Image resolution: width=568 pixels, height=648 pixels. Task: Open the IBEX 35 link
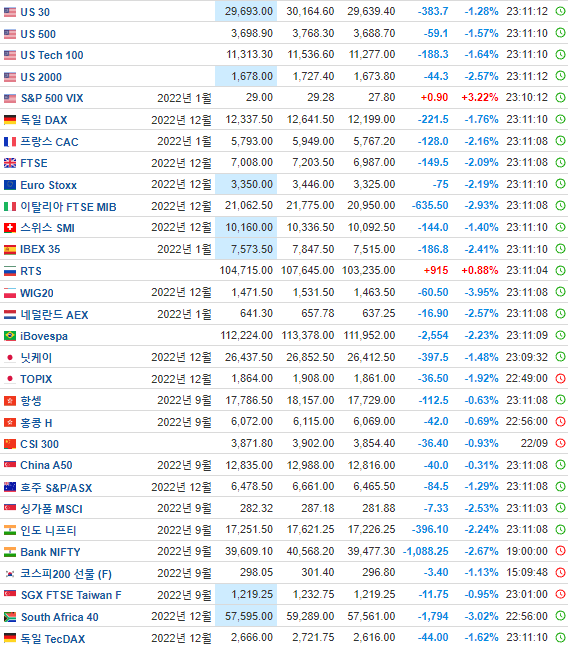40,249
